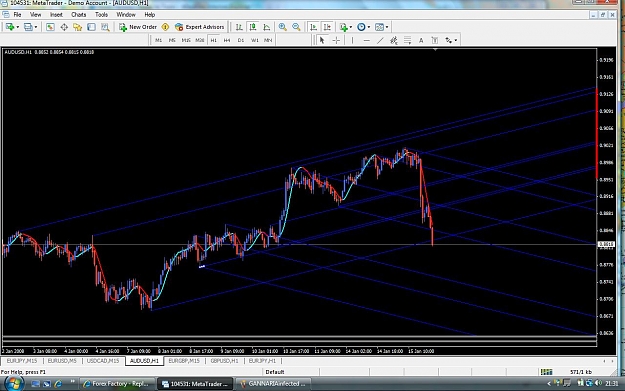The image size is (625, 391).
Task: Click the alert icon next to New Order
Action: (x=165, y=27)
